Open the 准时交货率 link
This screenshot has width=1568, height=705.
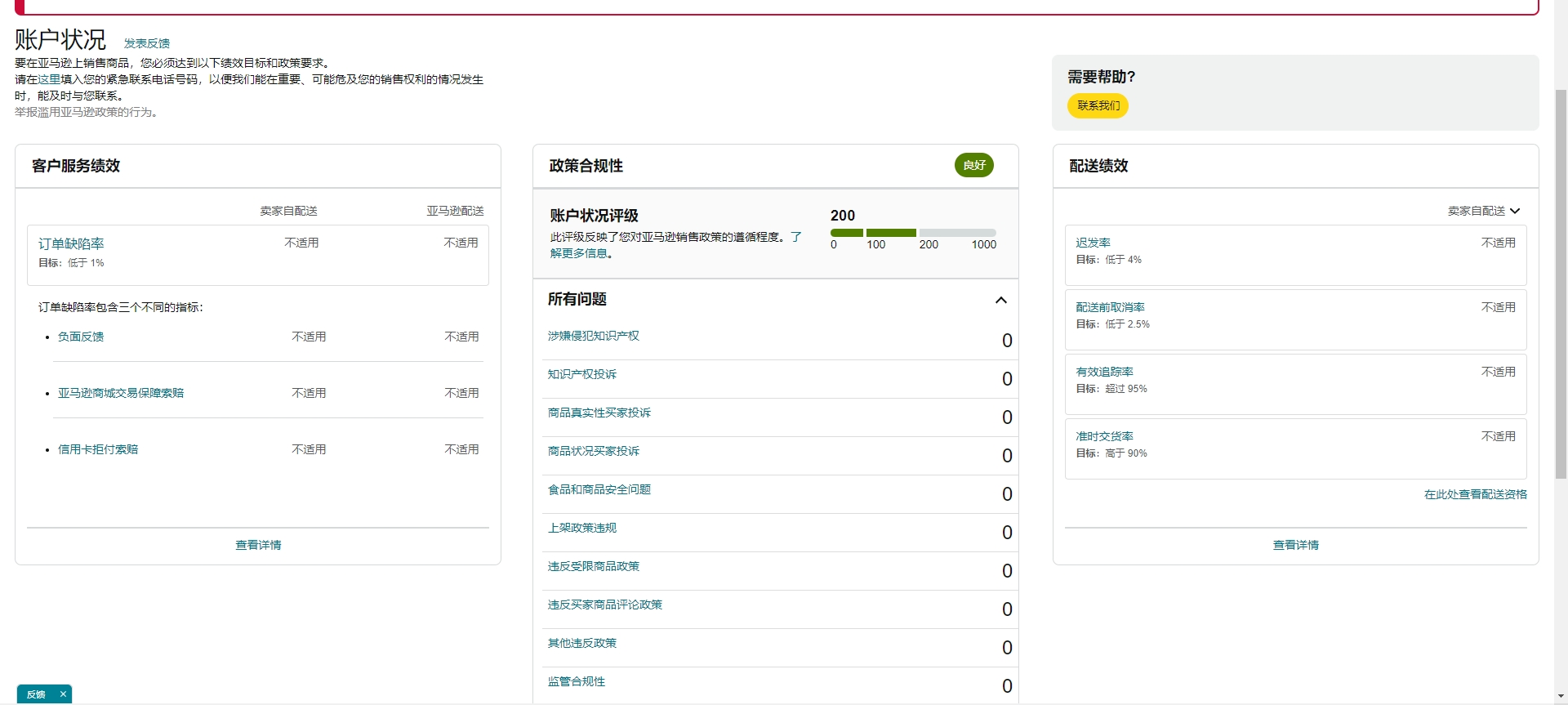click(x=1104, y=436)
